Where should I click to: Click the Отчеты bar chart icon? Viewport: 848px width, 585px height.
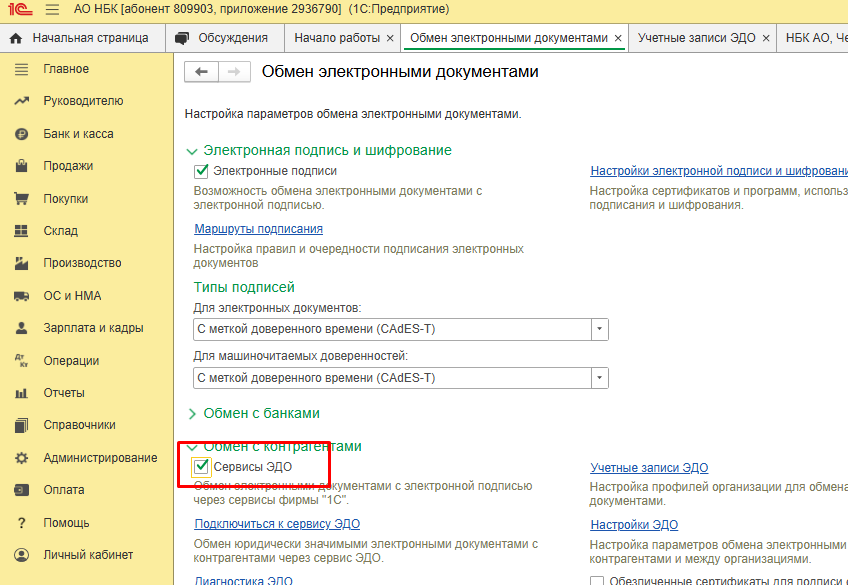21,393
